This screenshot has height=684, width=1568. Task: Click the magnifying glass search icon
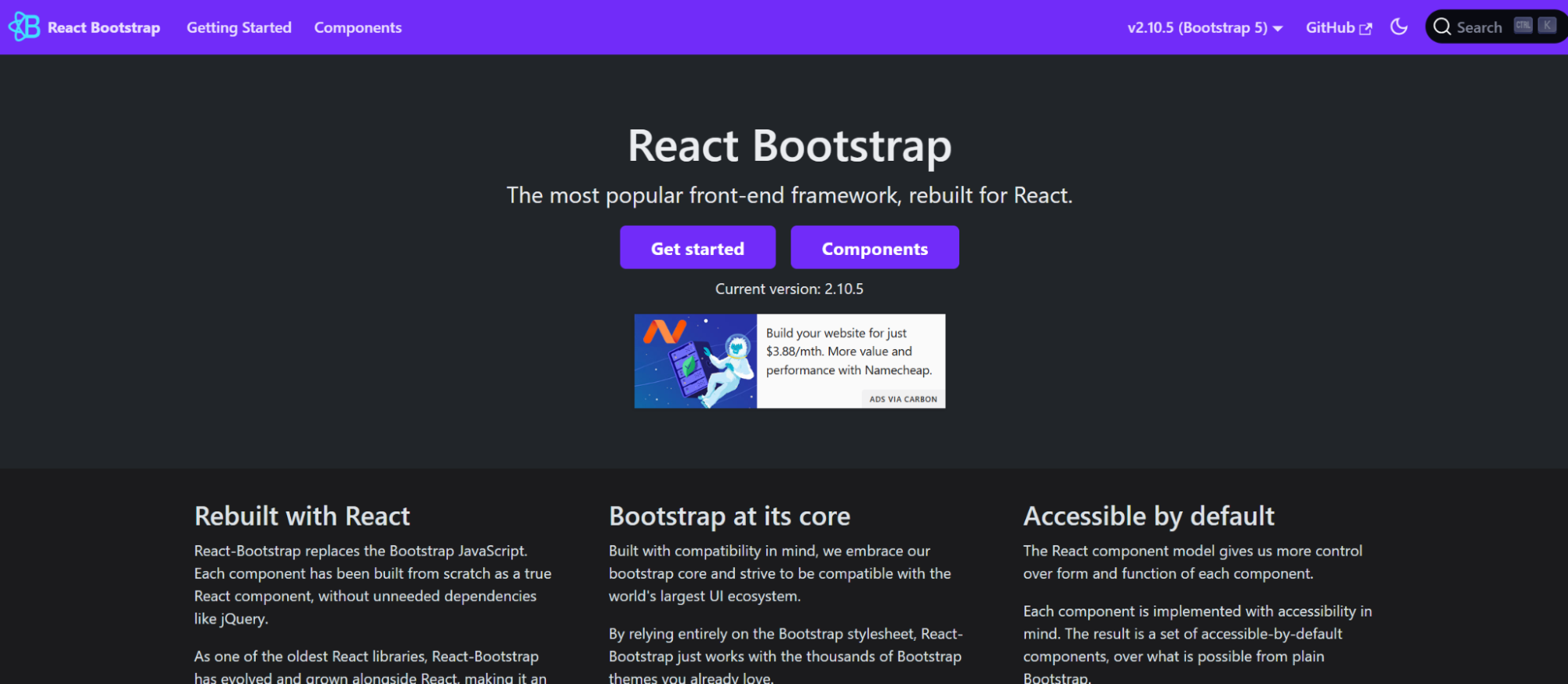(x=1442, y=27)
